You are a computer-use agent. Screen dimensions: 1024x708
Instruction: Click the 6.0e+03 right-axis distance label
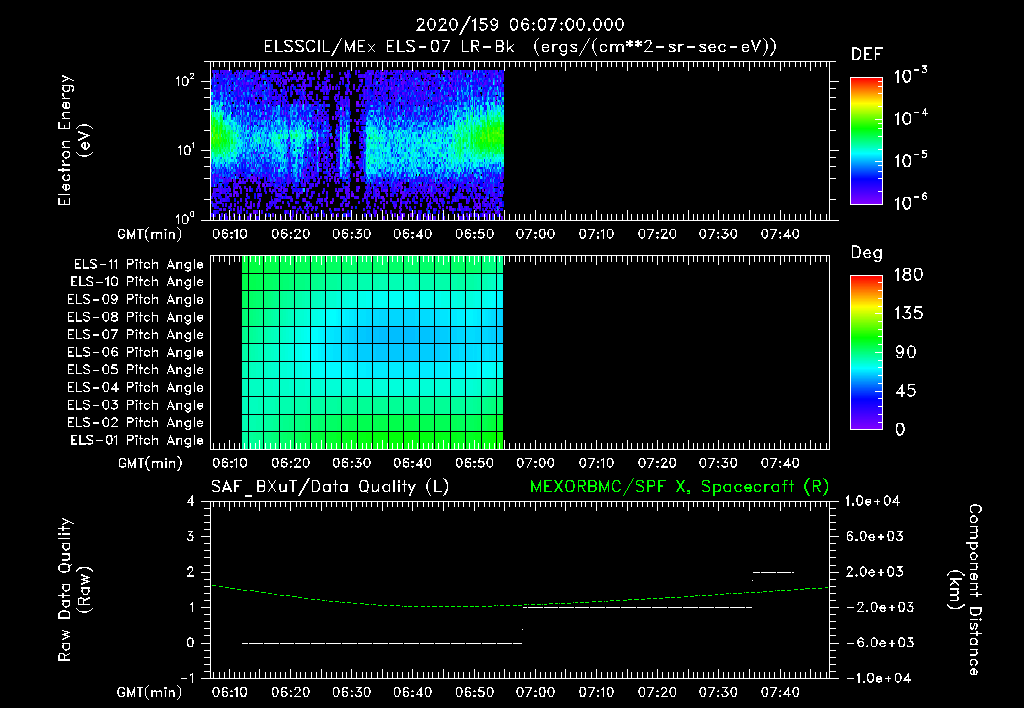coord(874,537)
